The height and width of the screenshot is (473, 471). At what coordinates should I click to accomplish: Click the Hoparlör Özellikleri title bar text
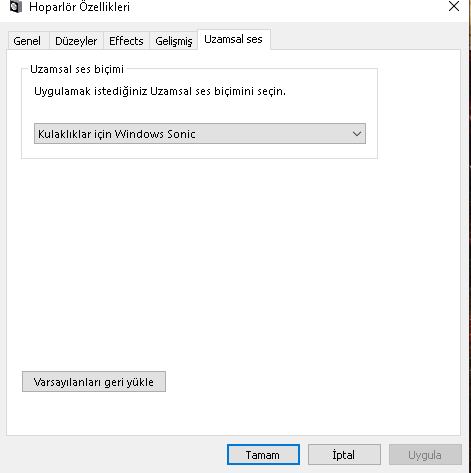[x=79, y=7]
